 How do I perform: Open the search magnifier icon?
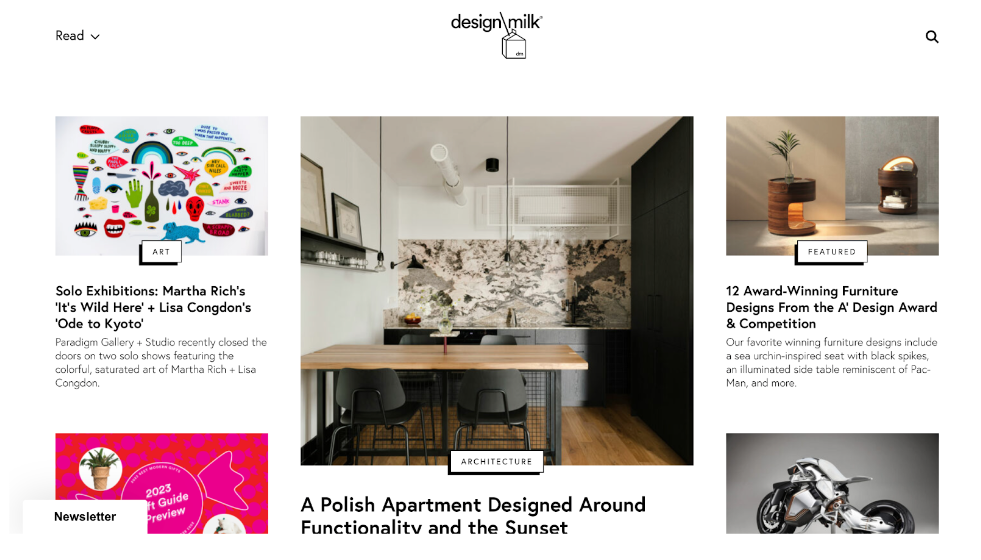(932, 37)
